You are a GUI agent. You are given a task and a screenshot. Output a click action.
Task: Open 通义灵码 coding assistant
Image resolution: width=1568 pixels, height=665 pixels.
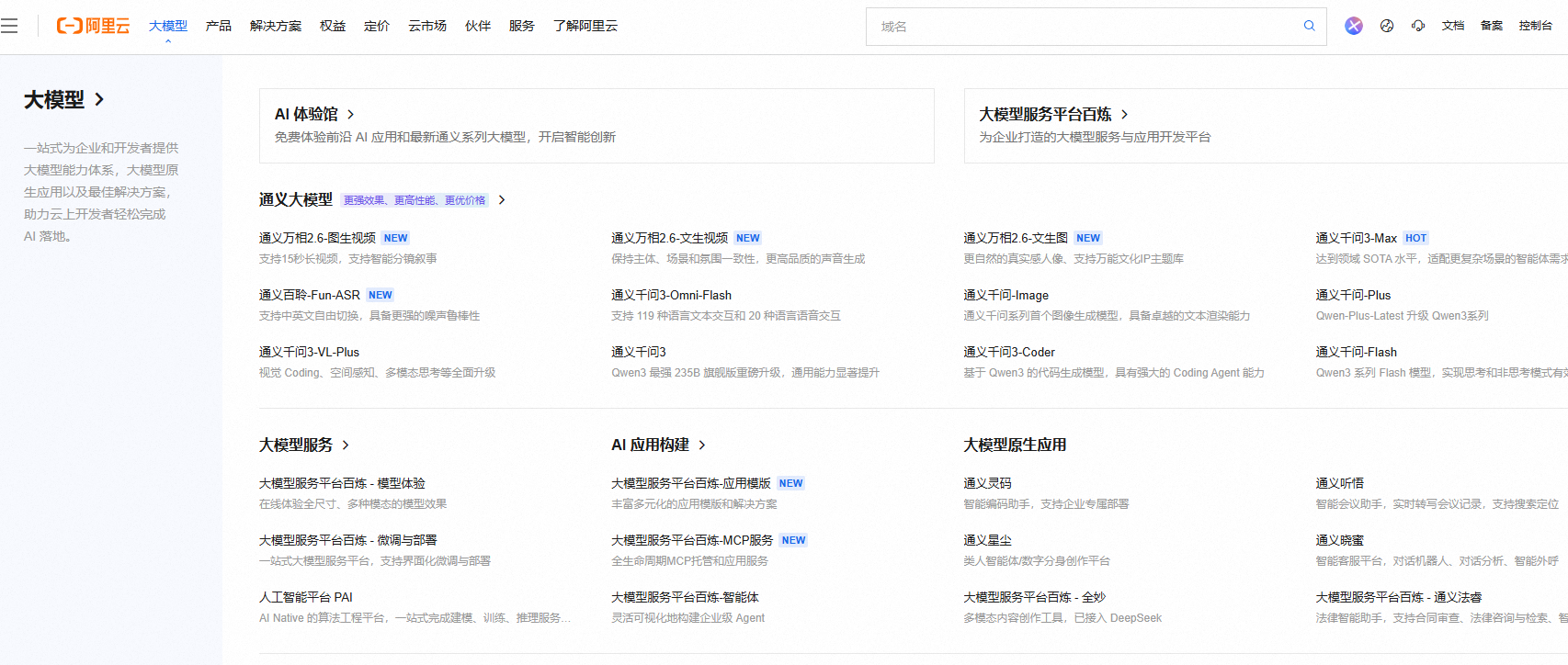[987, 483]
